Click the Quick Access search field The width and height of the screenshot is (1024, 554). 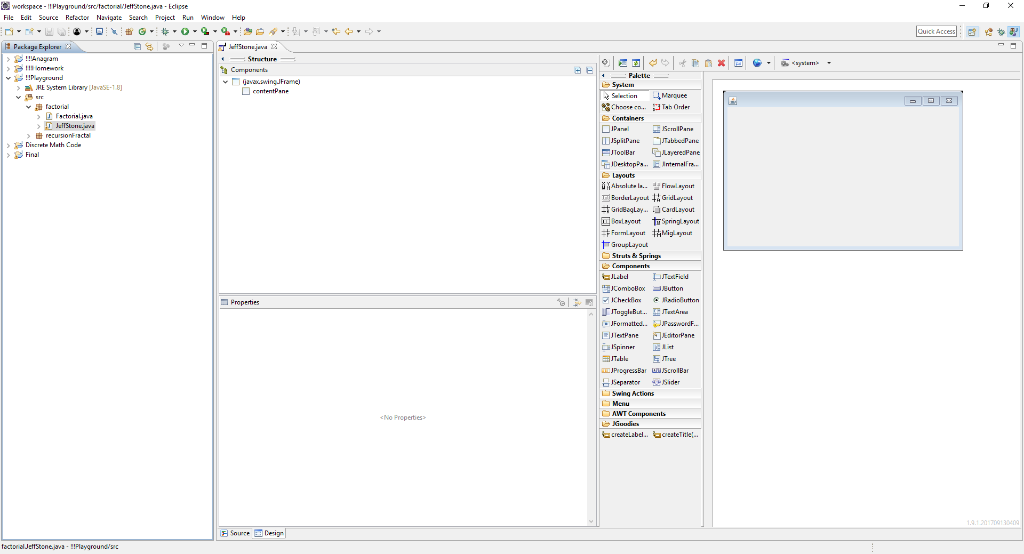pyautogui.click(x=936, y=32)
